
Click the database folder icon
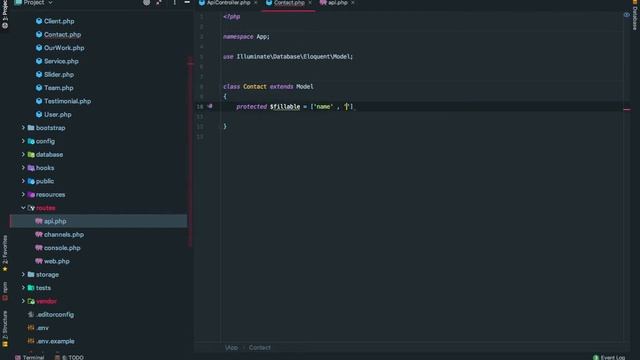(x=31, y=155)
